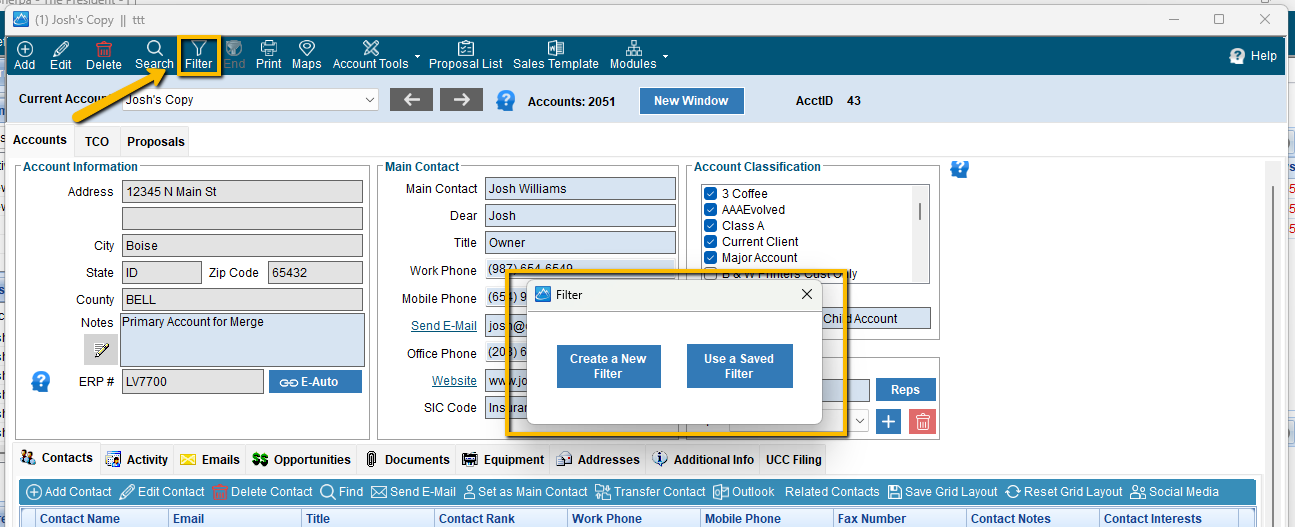This screenshot has width=1295, height=527.
Task: Uncheck the 3 Coffee classification
Action: 710,194
